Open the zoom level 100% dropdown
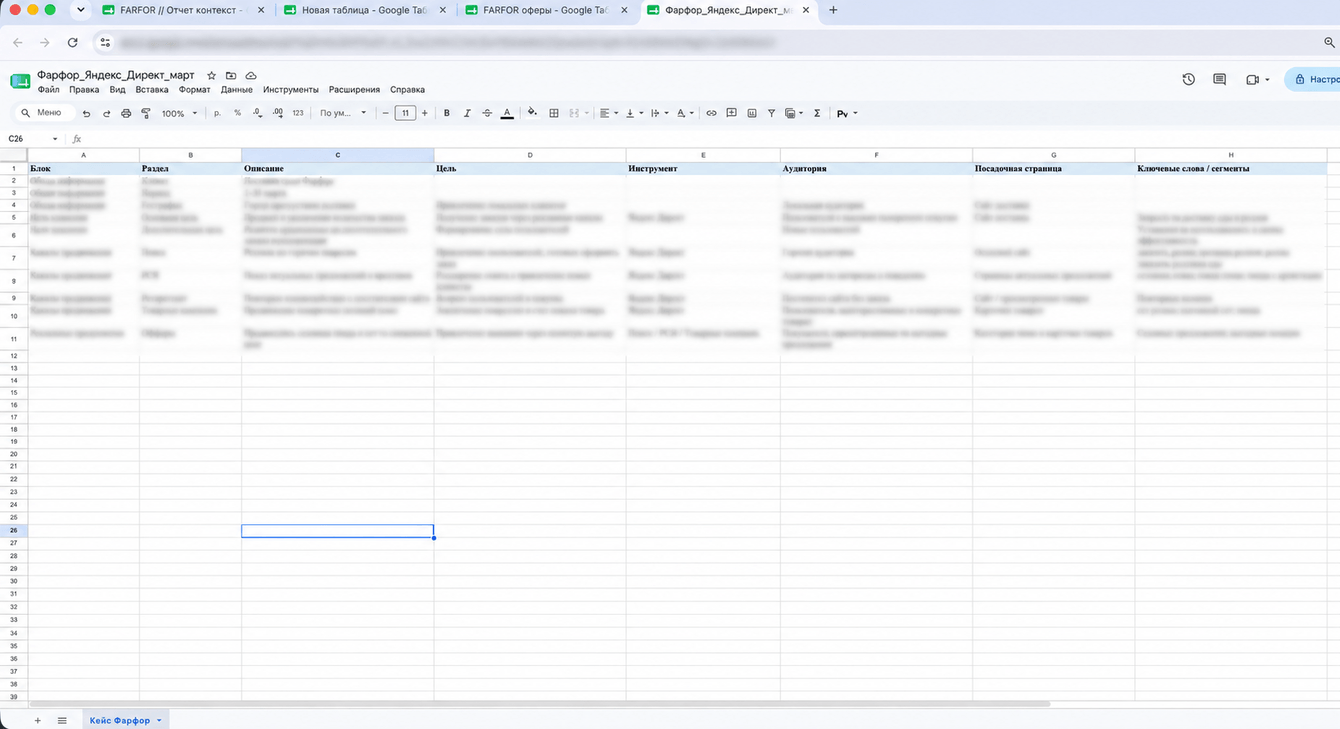The image size is (1340, 729). [x=180, y=113]
